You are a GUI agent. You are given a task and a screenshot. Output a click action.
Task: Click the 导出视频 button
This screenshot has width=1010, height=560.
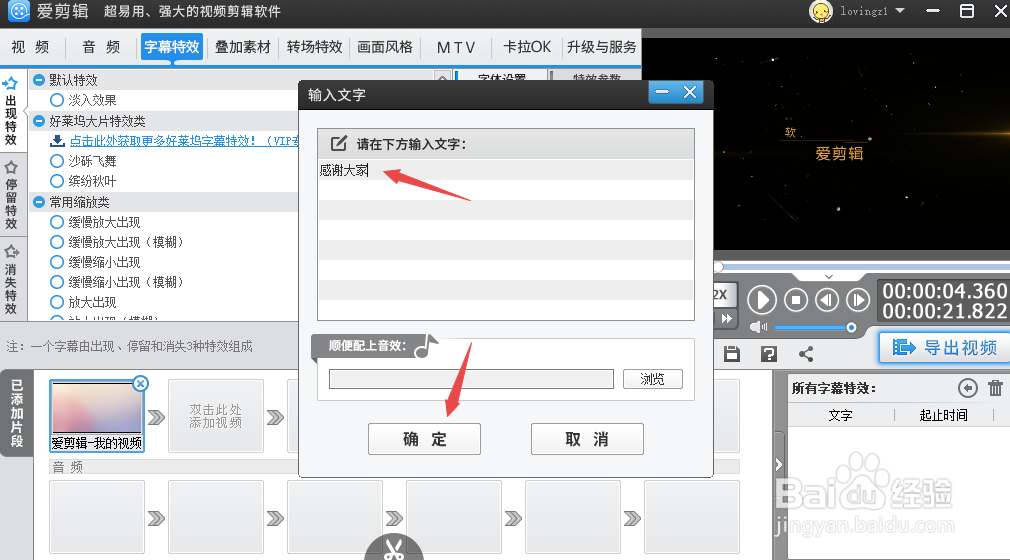[944, 348]
